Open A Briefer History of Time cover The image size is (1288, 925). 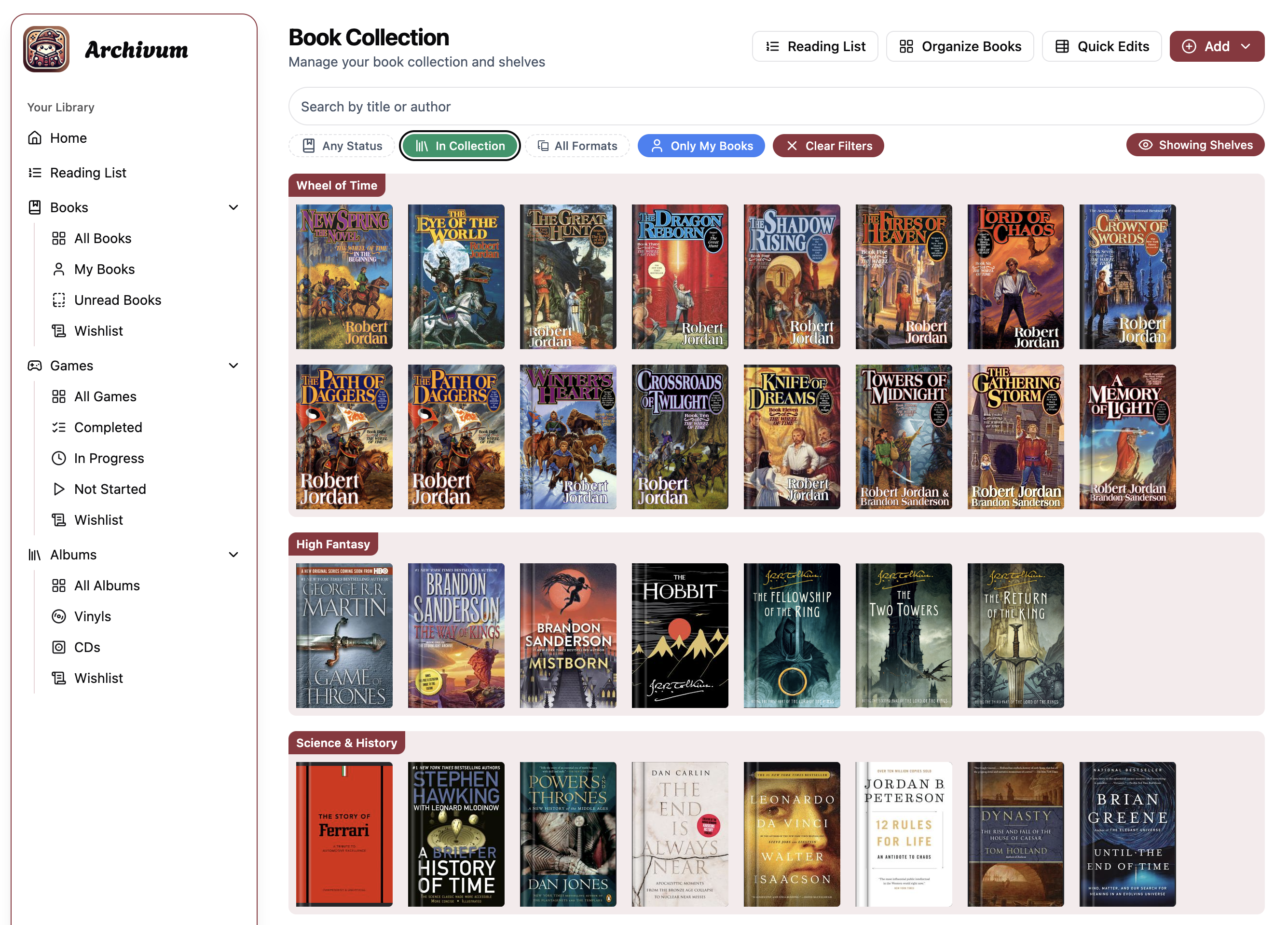coord(456,835)
